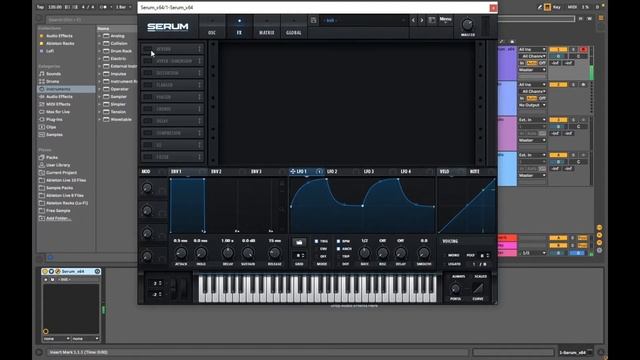
Task: Open MIDI Effects category in browser
Action: (x=58, y=104)
